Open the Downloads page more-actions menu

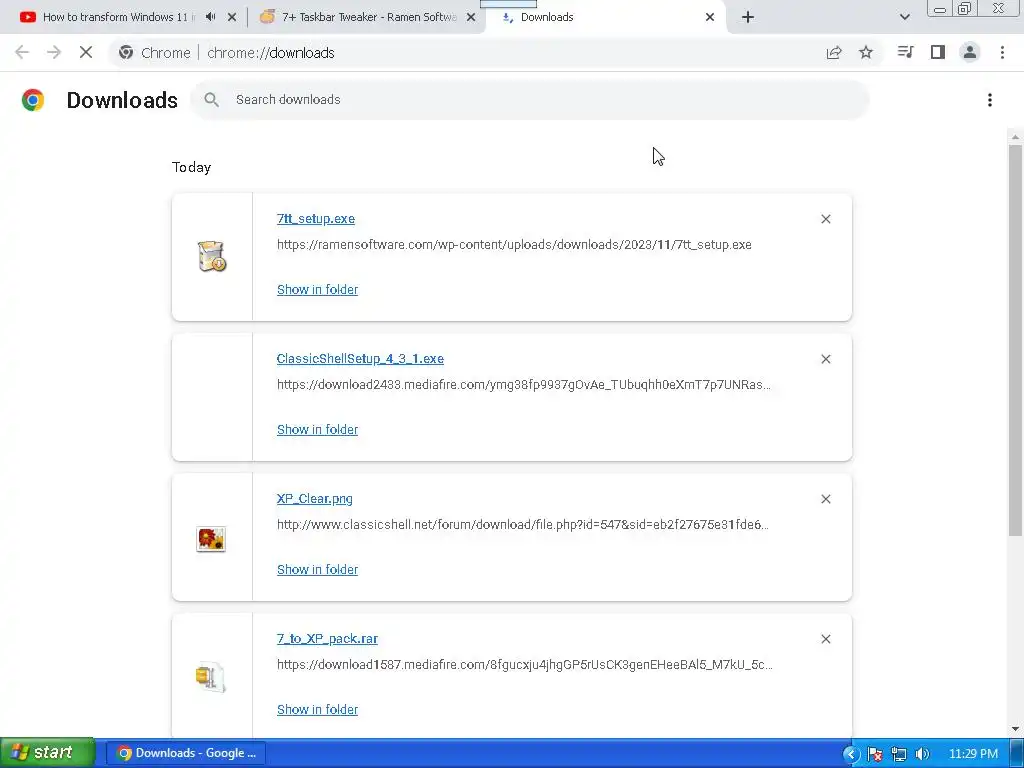tap(990, 100)
